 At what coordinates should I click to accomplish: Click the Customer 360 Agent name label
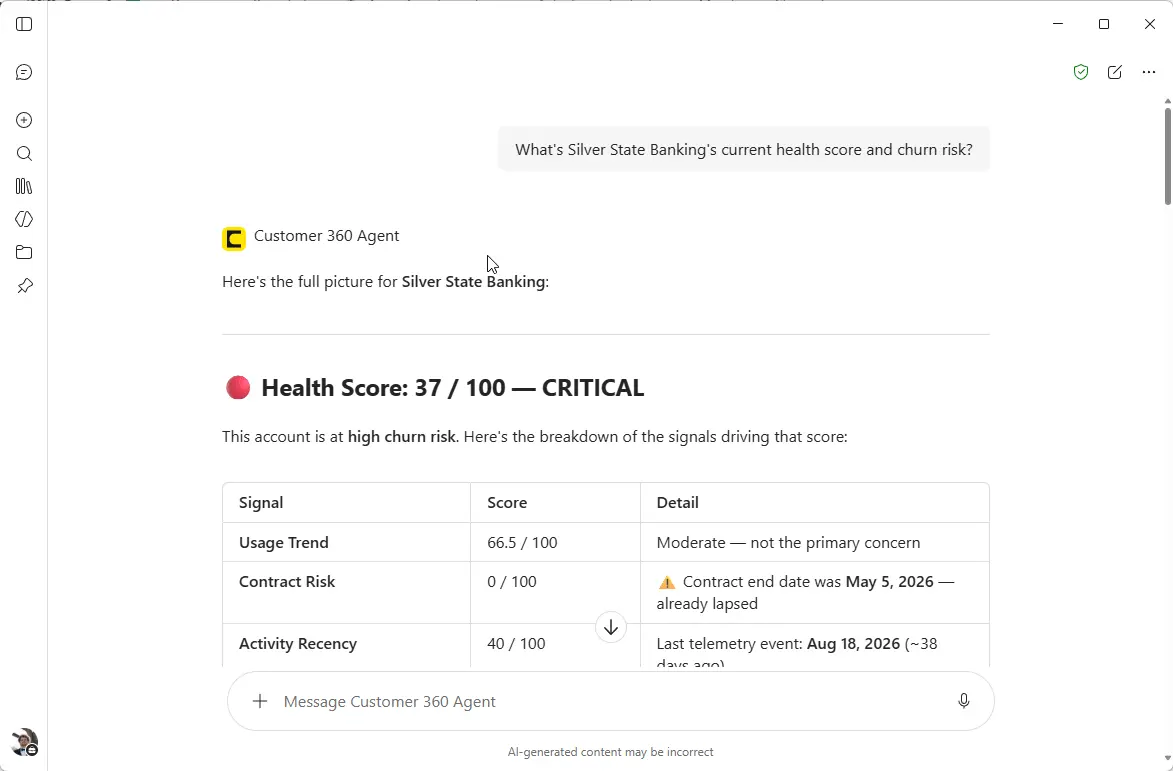[x=327, y=236]
